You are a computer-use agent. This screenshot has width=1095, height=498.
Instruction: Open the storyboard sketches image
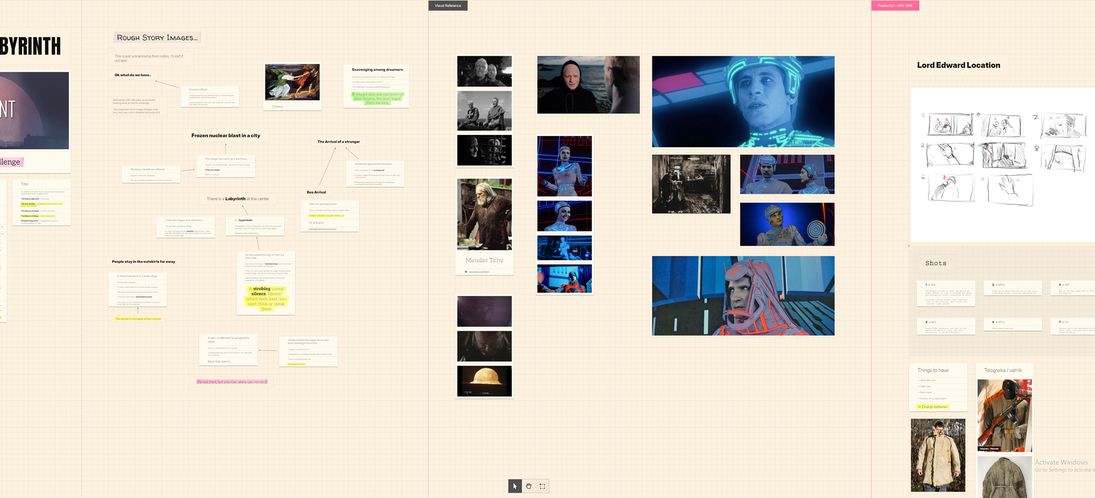point(1003,164)
